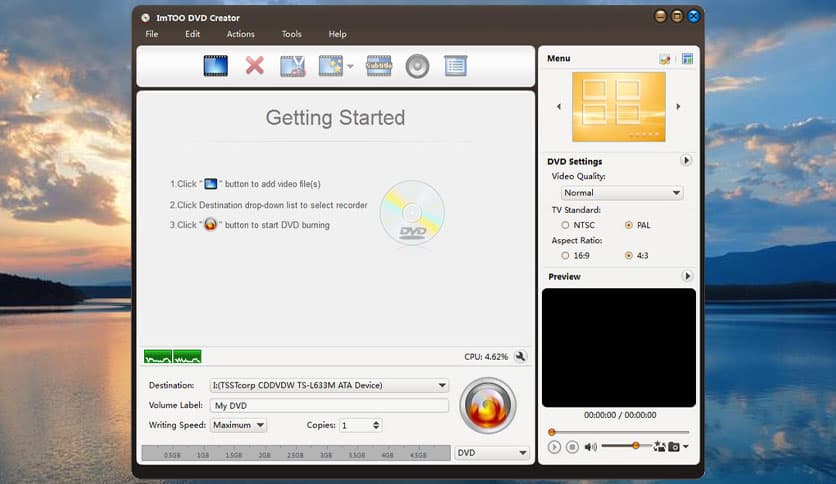Screen dimensions: 836x484
Task: Click the preview playback seek bar
Action: [619, 432]
